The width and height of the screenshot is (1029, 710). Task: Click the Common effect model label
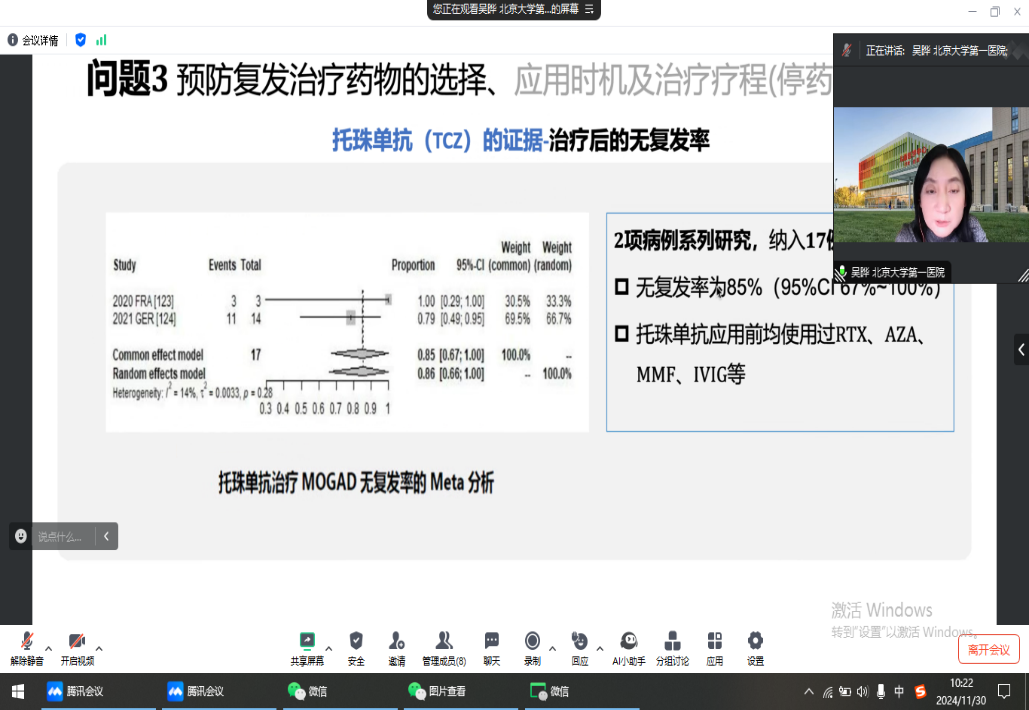158,355
